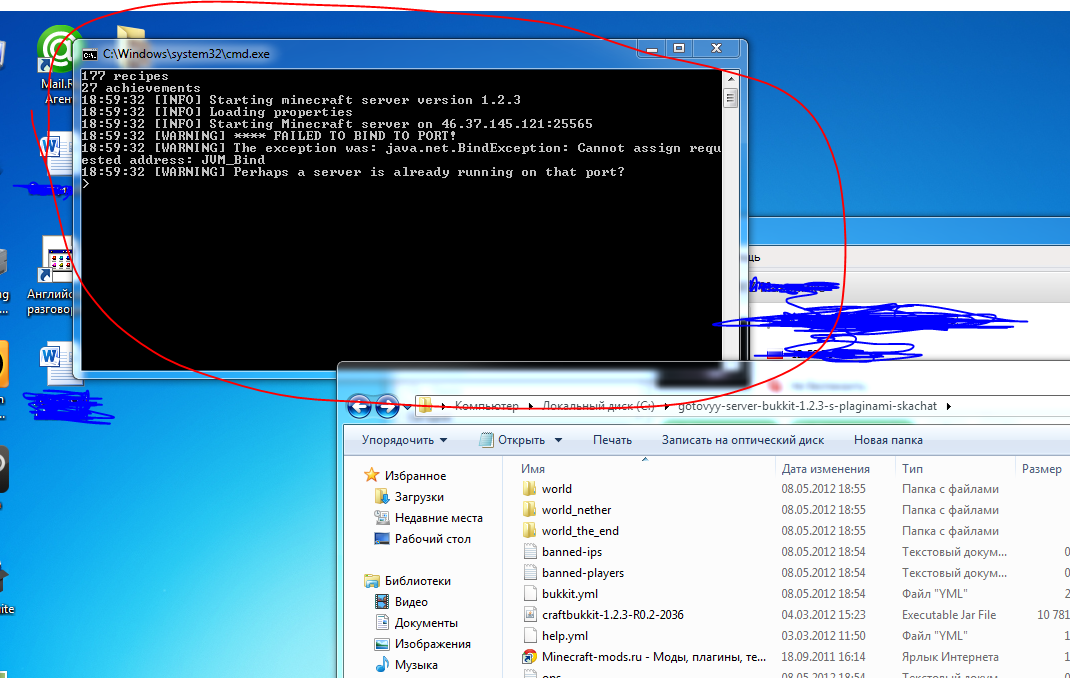Select Избранное in the navigation pane
1070x678 pixels.
click(x=415, y=475)
